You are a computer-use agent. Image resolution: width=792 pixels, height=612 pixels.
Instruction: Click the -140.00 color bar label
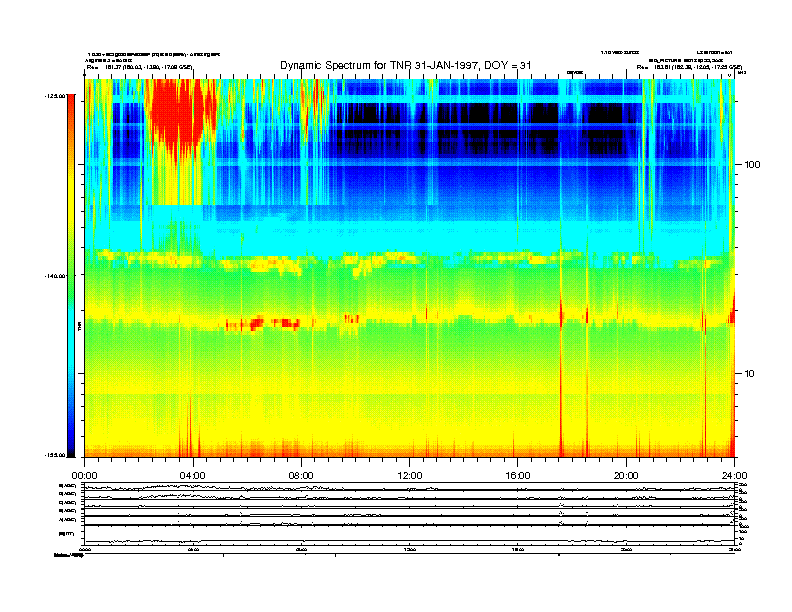coord(55,276)
